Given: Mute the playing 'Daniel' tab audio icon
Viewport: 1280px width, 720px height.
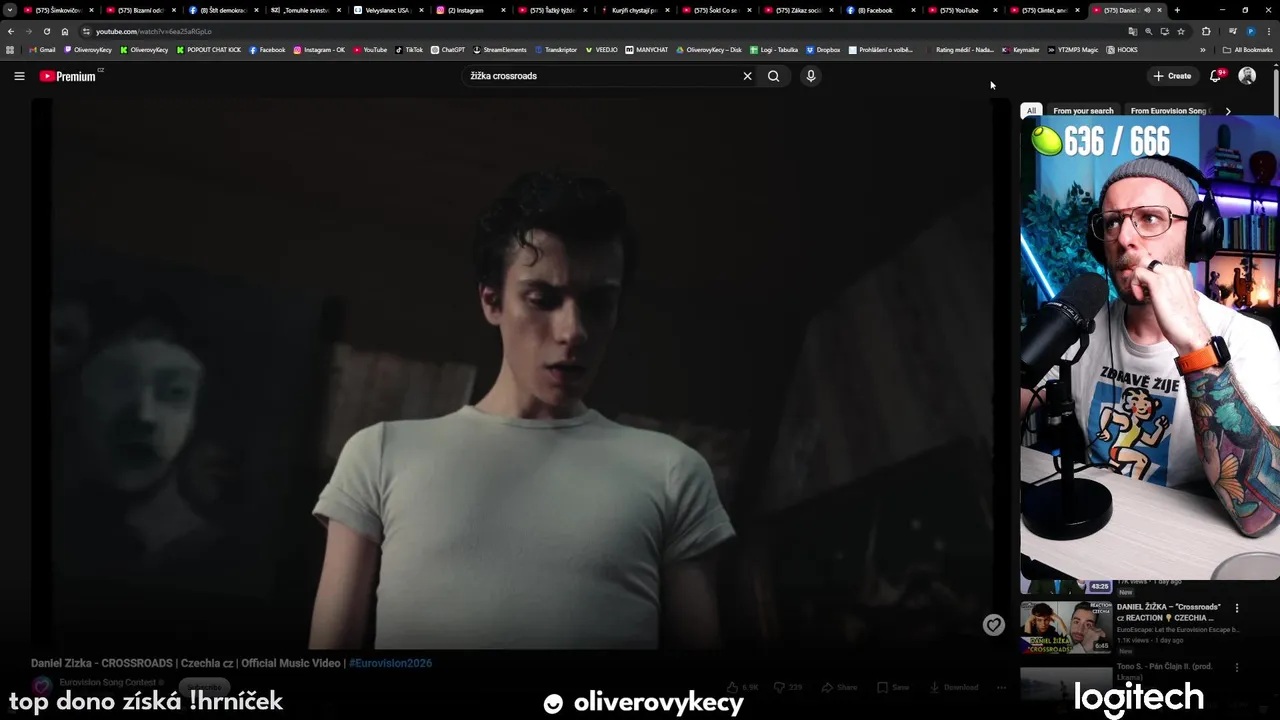Looking at the screenshot, I should [x=1147, y=10].
